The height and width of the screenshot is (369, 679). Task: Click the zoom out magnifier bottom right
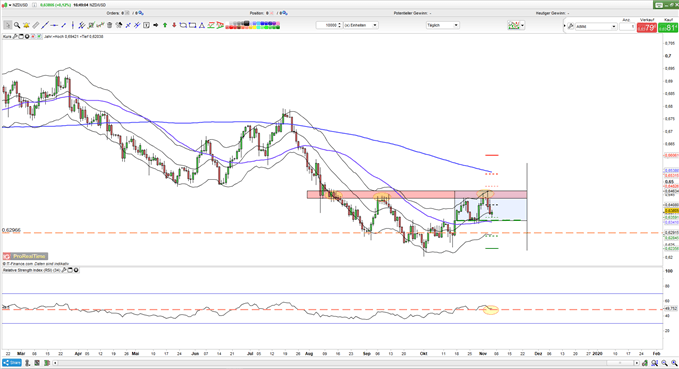[x=664, y=363]
